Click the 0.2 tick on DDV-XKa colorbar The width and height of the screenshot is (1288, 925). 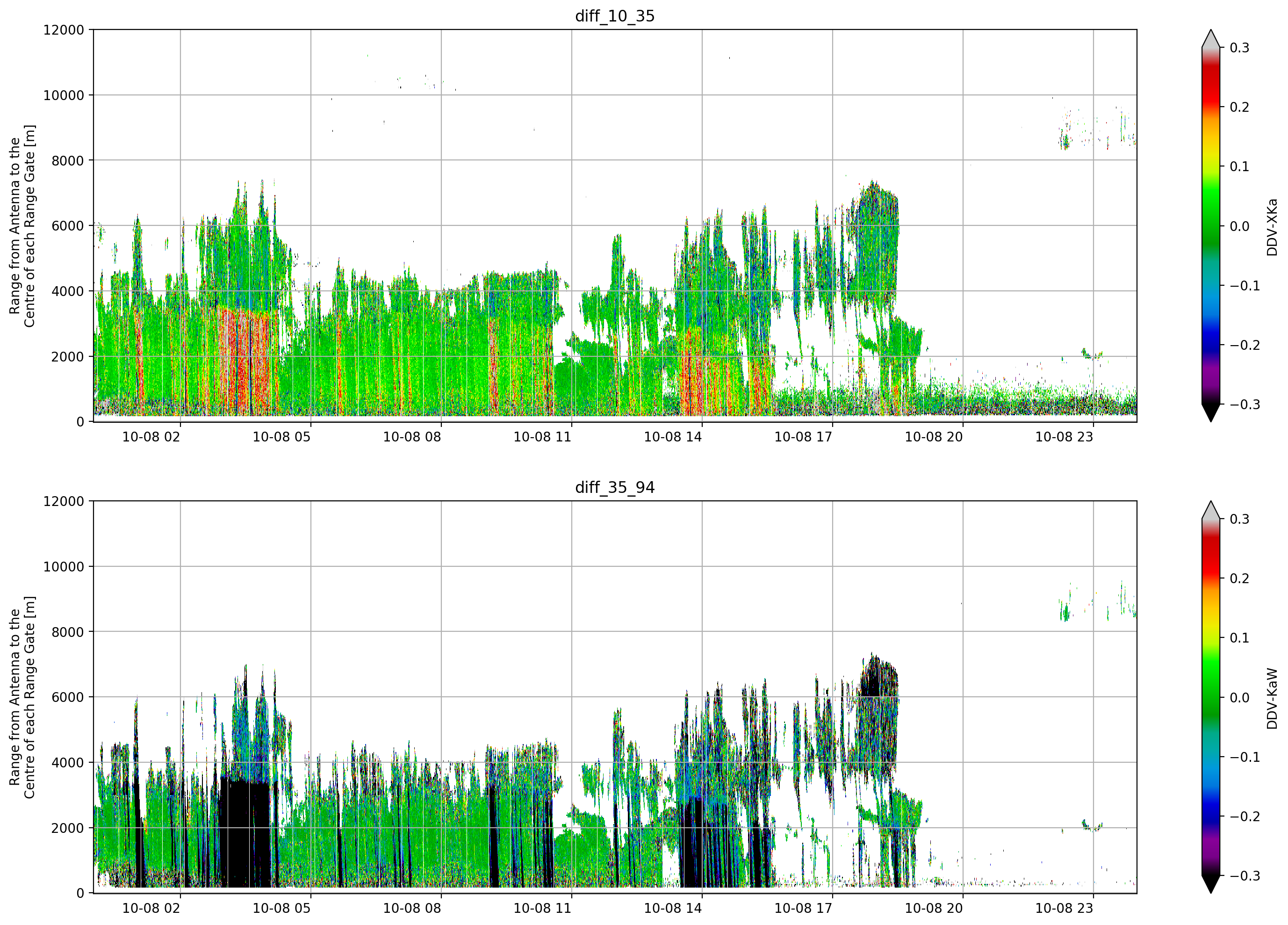[1240, 108]
